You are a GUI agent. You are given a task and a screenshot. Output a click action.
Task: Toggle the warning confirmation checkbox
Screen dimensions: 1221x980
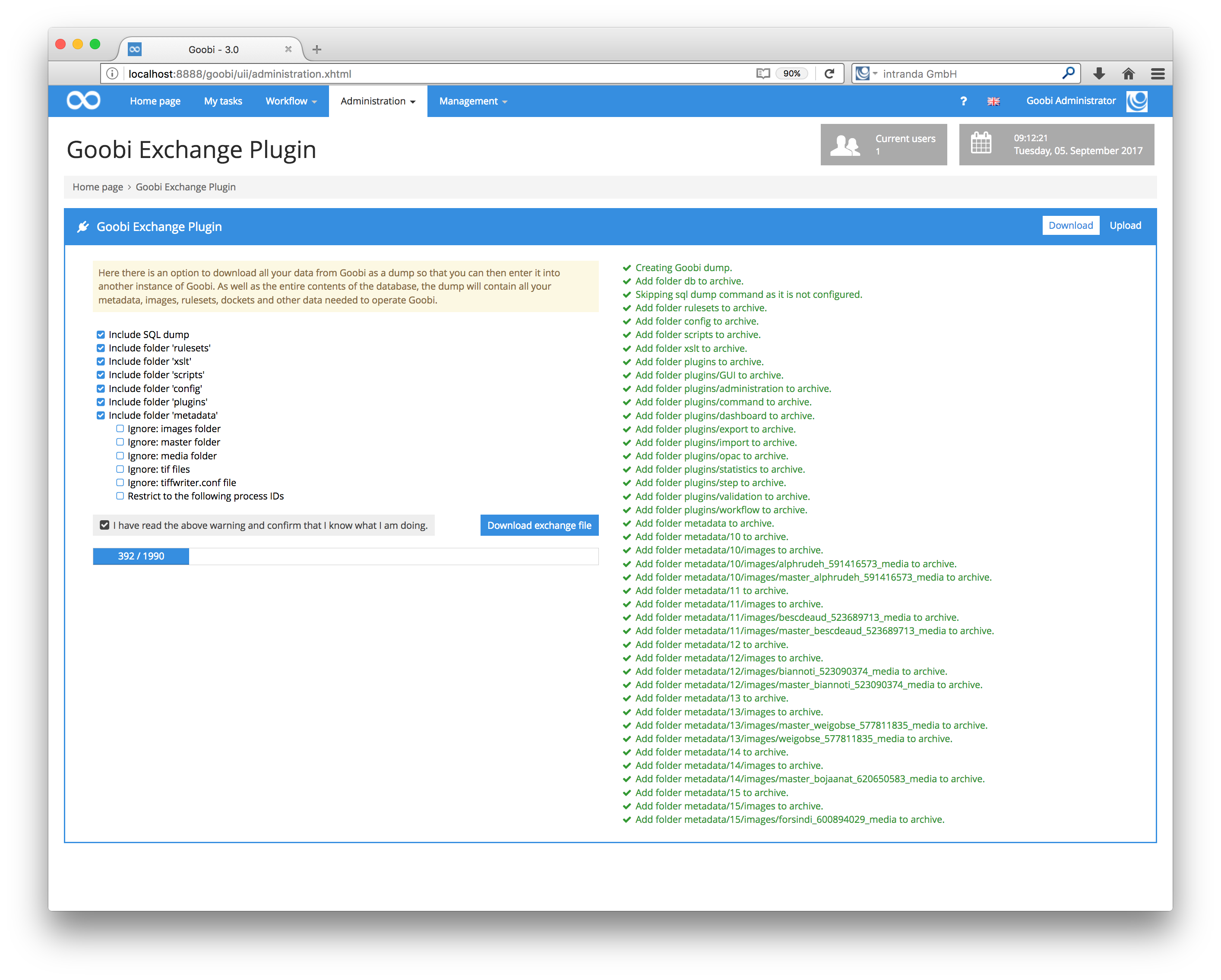coord(105,525)
